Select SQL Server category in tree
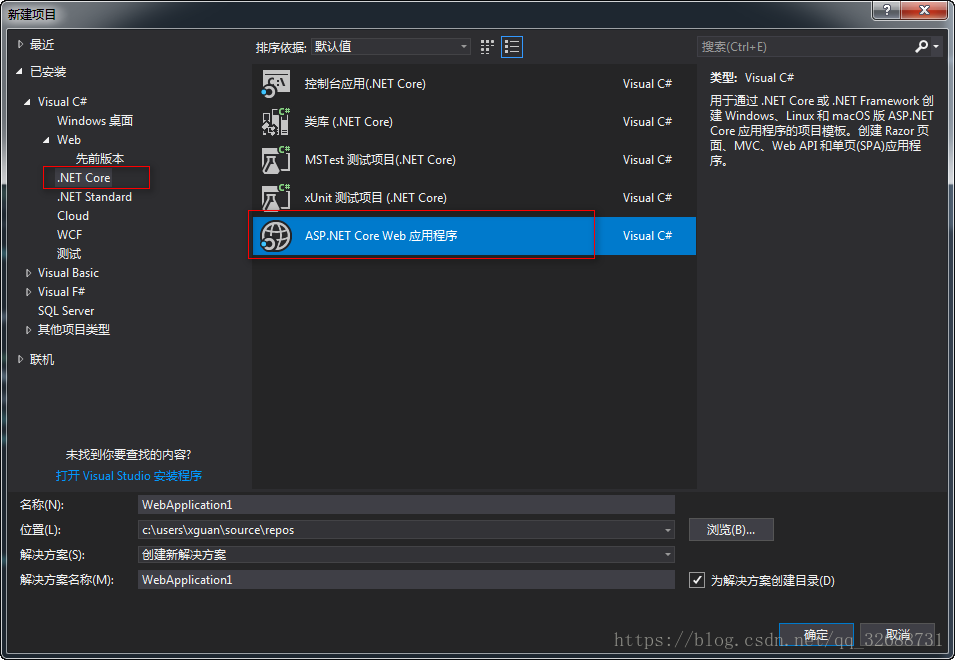Image resolution: width=955 pixels, height=660 pixels. (66, 311)
